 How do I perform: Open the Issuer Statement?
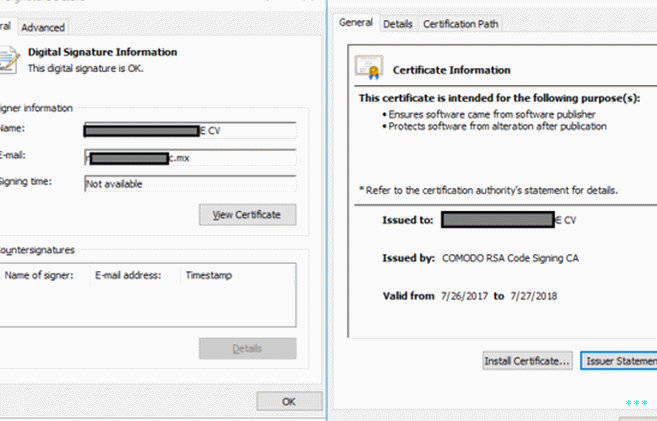coord(618,360)
